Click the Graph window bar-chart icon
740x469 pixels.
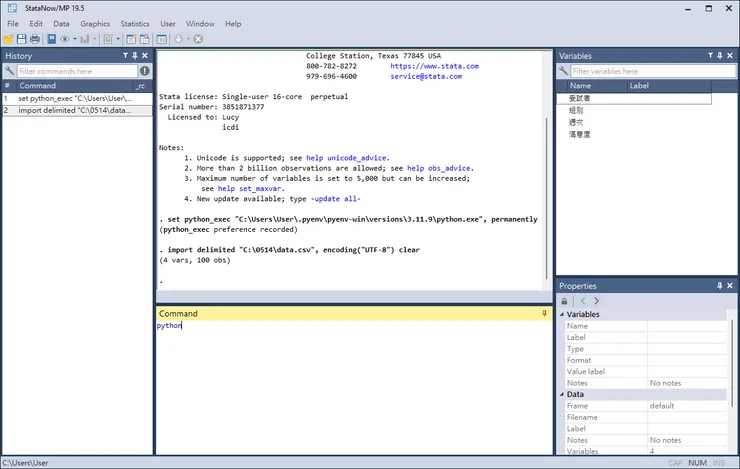[x=84, y=39]
